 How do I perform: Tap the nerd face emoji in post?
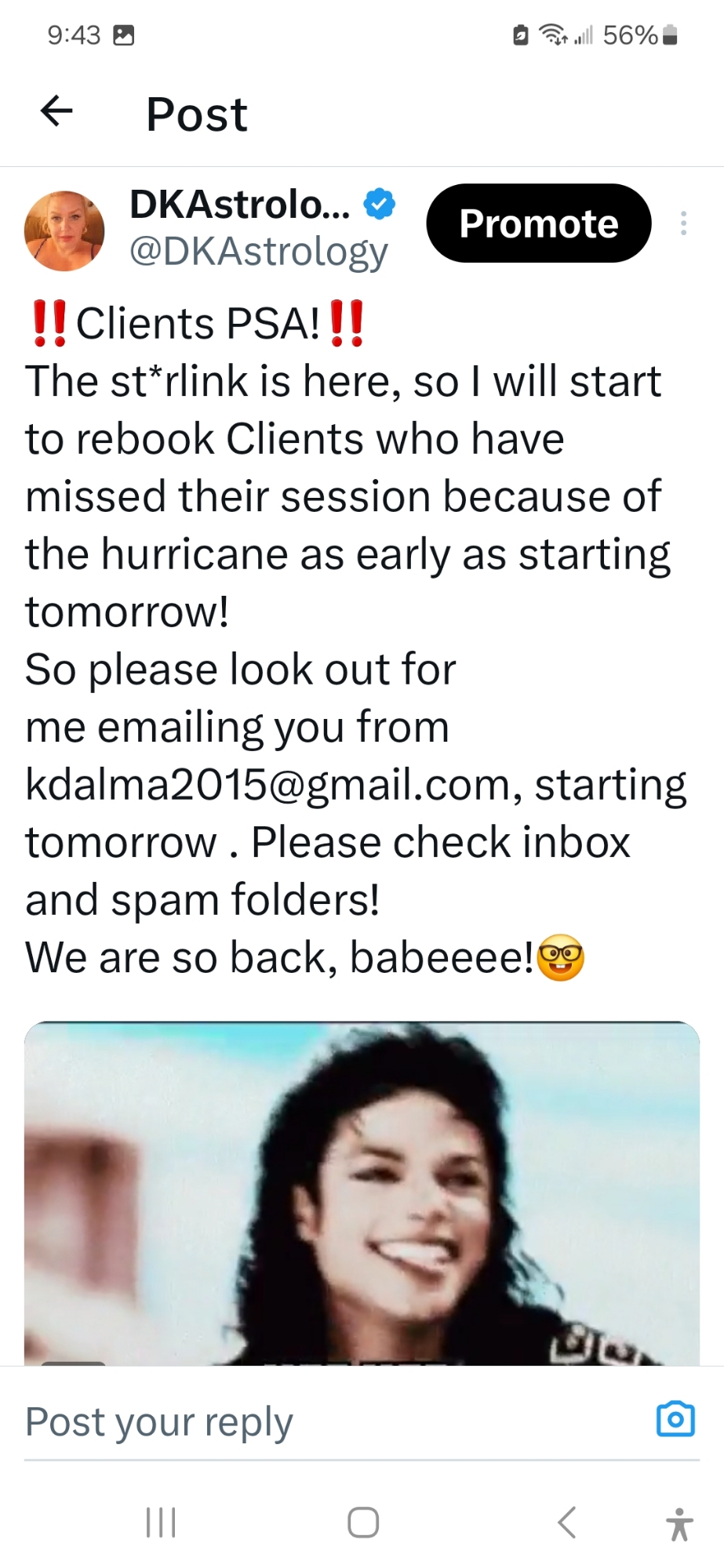tap(561, 957)
